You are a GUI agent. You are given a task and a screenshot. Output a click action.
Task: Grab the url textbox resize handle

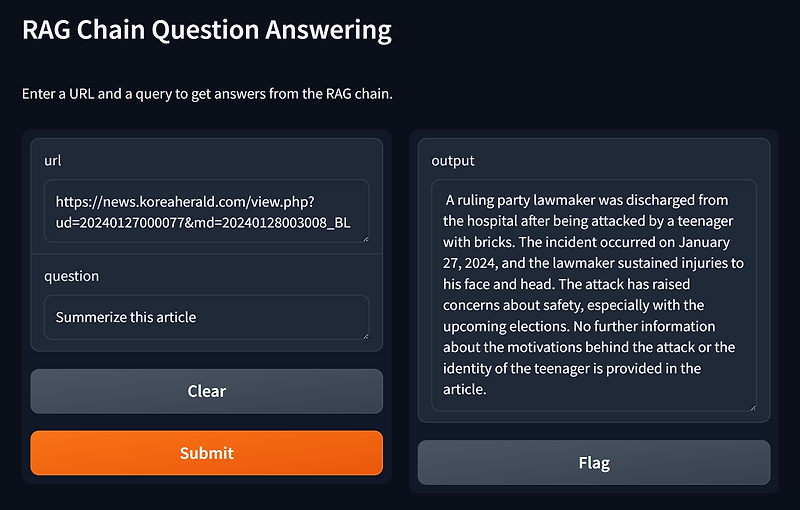365,239
